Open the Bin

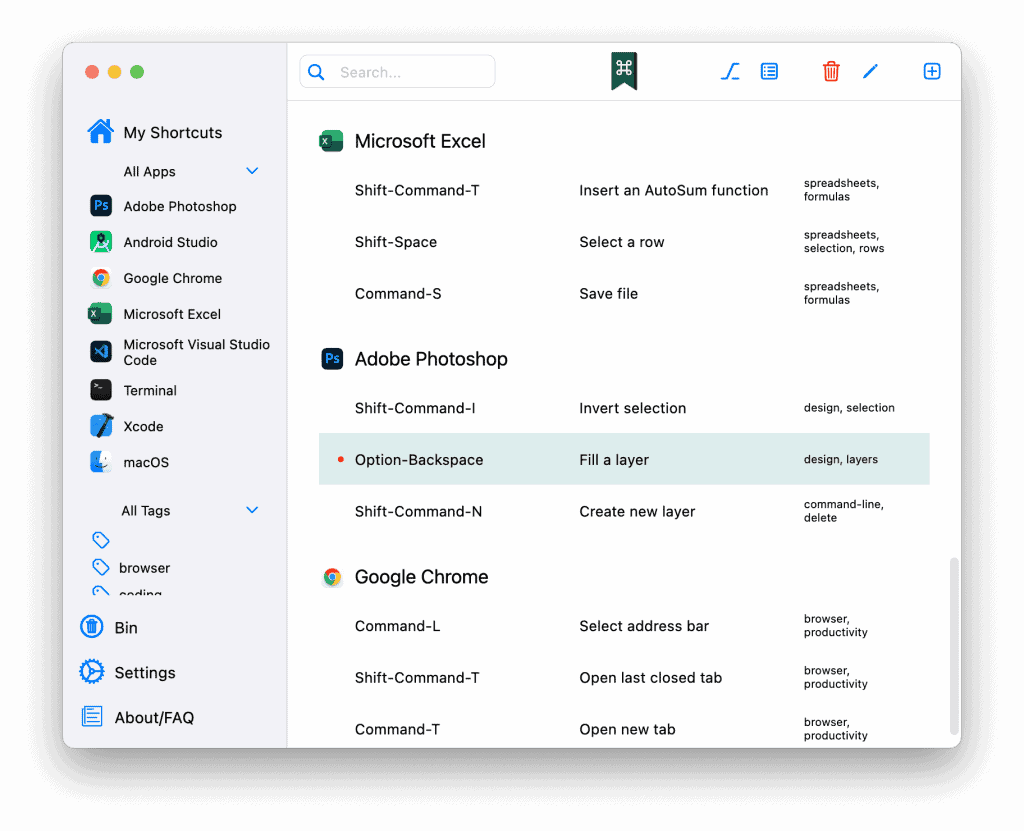point(126,628)
